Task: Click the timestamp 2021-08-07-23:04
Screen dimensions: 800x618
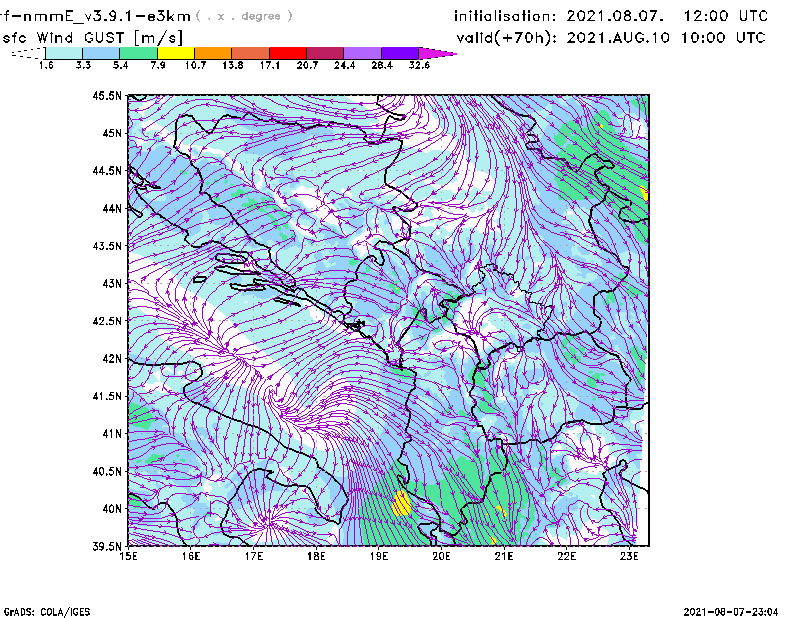Action: click(731, 611)
